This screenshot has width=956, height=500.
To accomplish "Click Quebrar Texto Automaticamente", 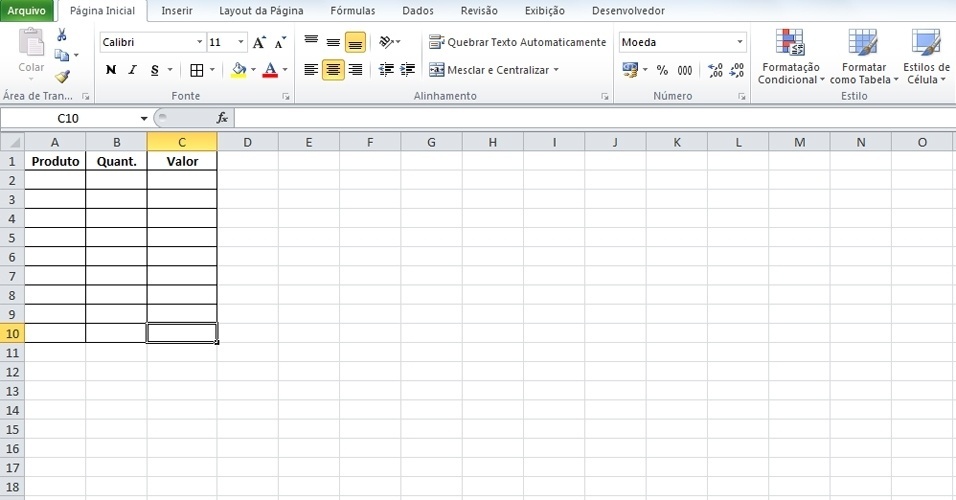I will pyautogui.click(x=518, y=42).
